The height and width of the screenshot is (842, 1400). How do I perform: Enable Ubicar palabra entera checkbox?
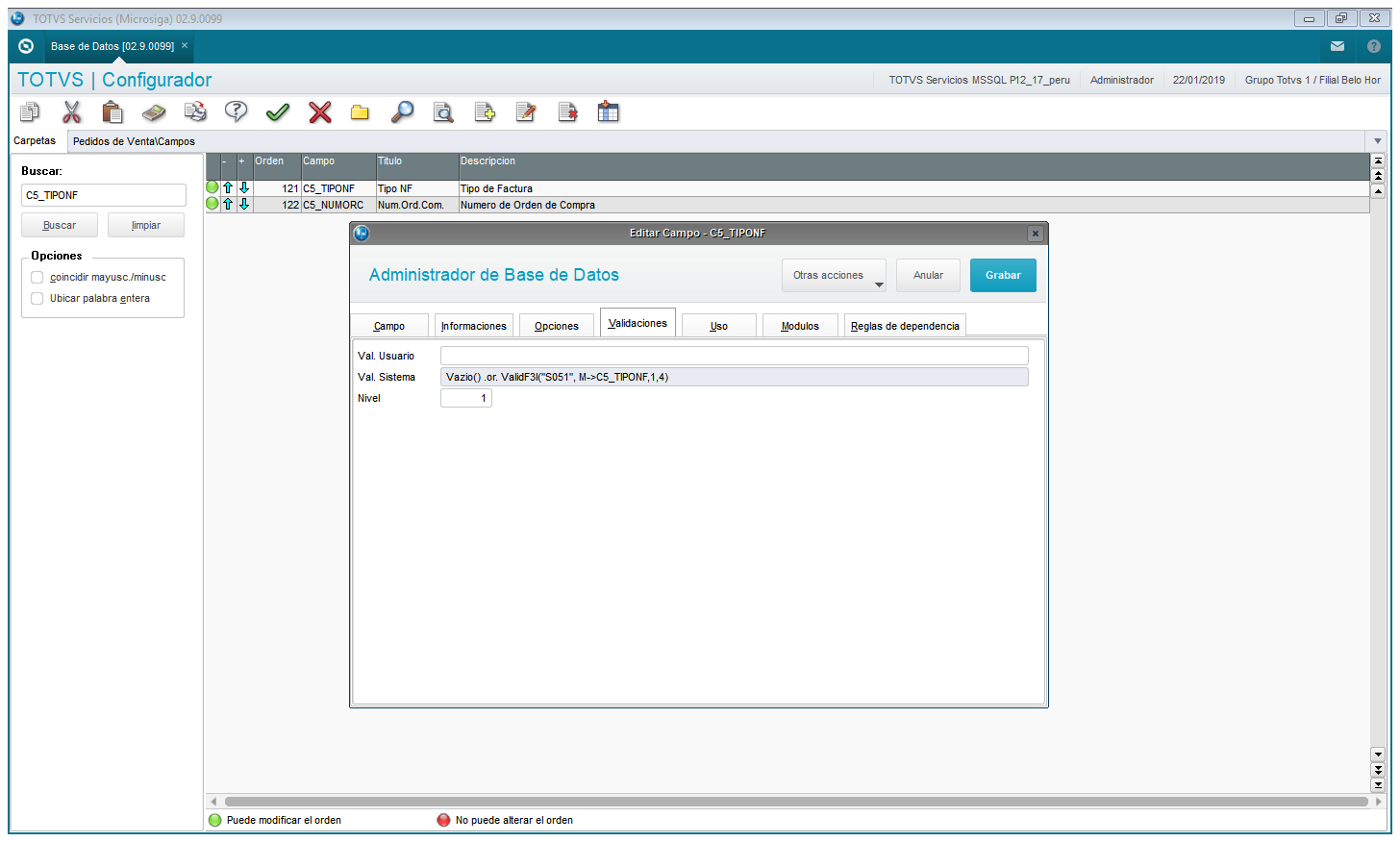(x=37, y=298)
